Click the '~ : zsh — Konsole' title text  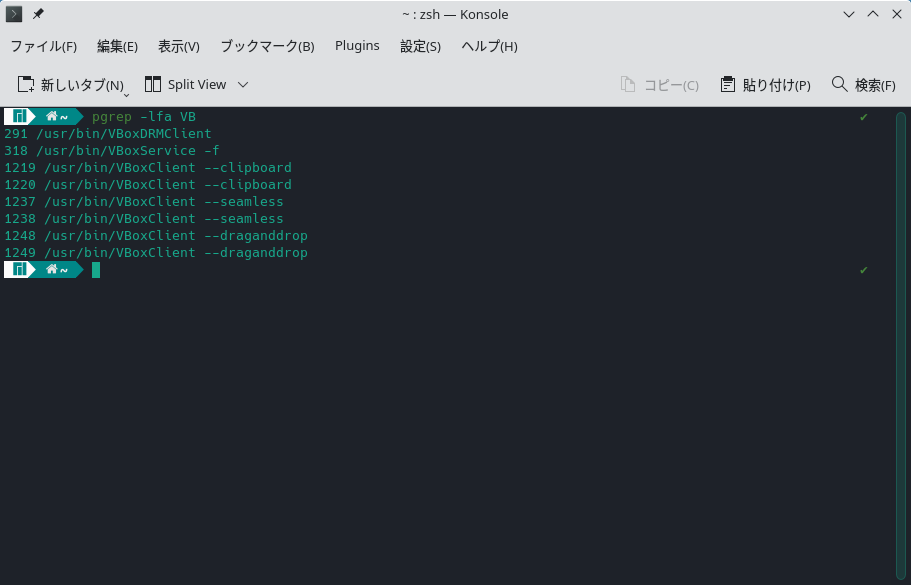[455, 15]
